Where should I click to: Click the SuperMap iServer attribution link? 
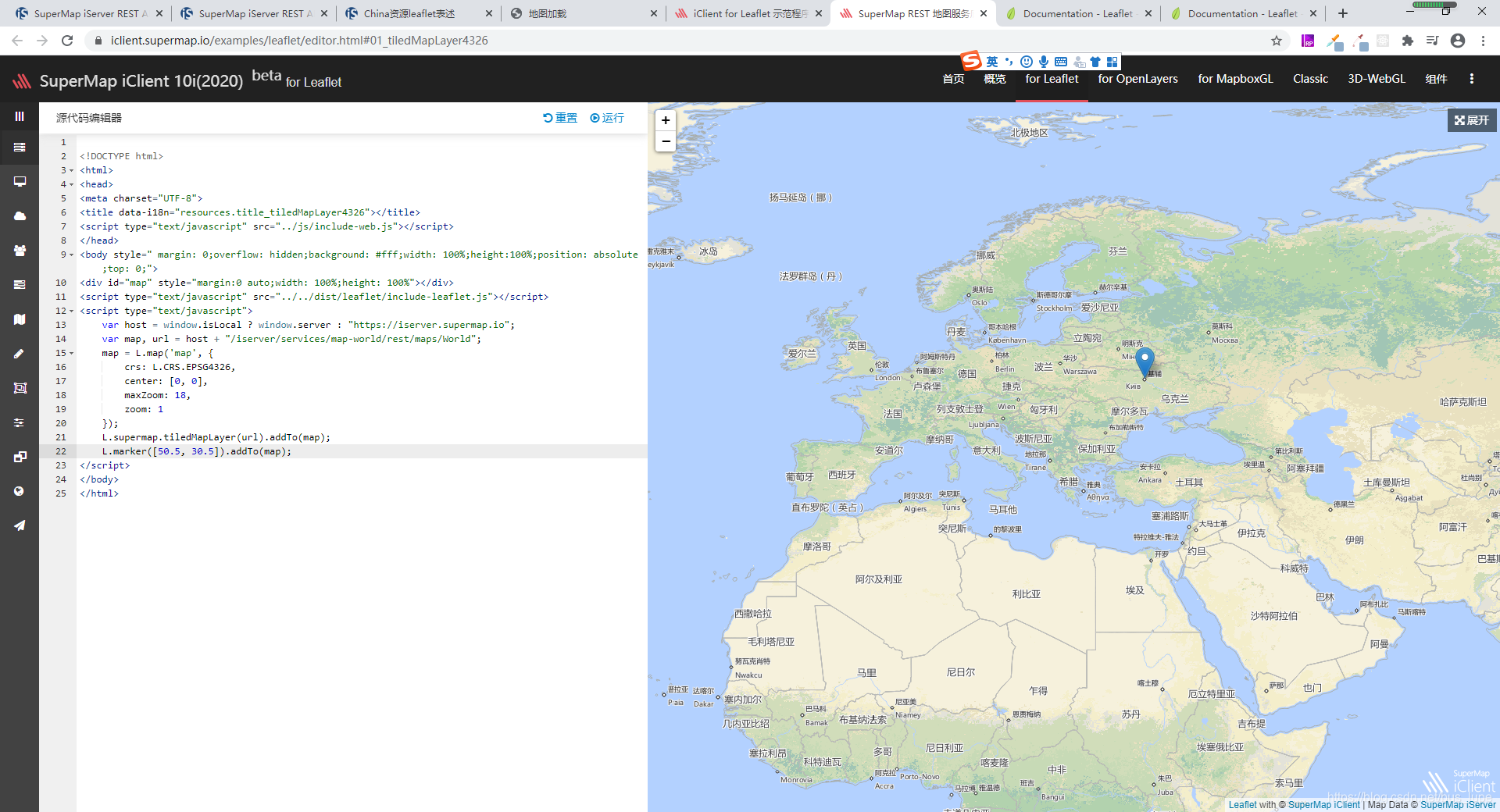click(1458, 805)
